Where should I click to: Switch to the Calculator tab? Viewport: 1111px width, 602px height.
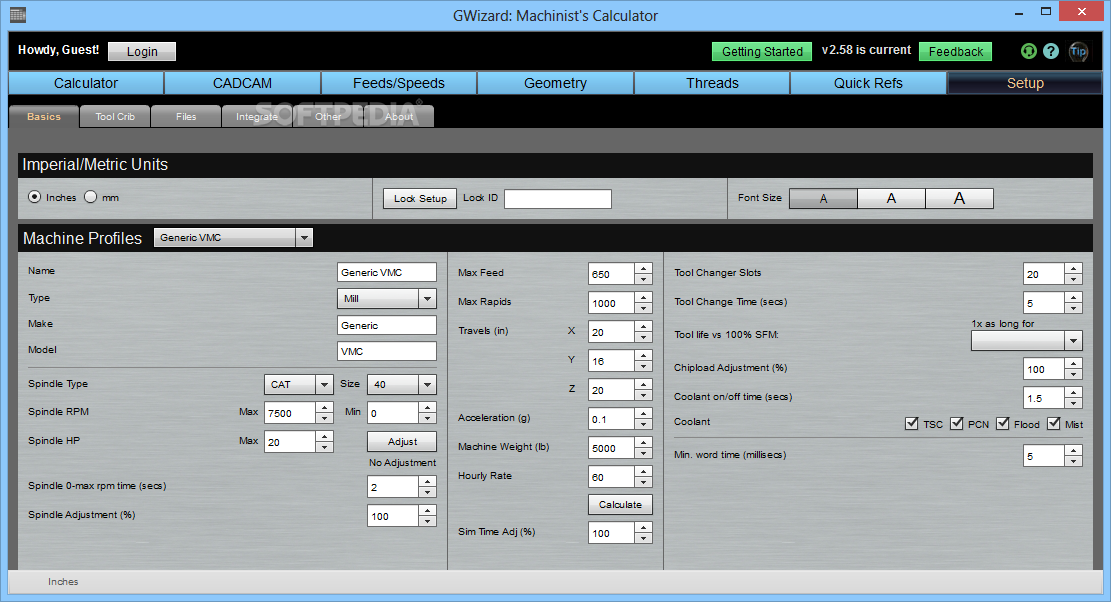tap(86, 83)
